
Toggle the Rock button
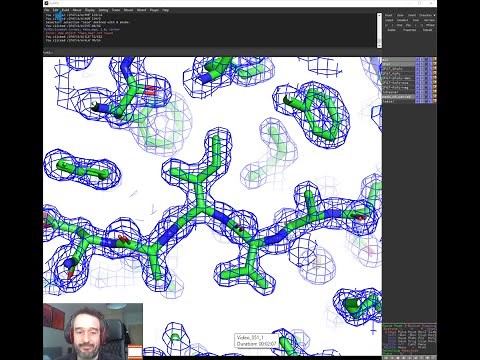pos(416,20)
